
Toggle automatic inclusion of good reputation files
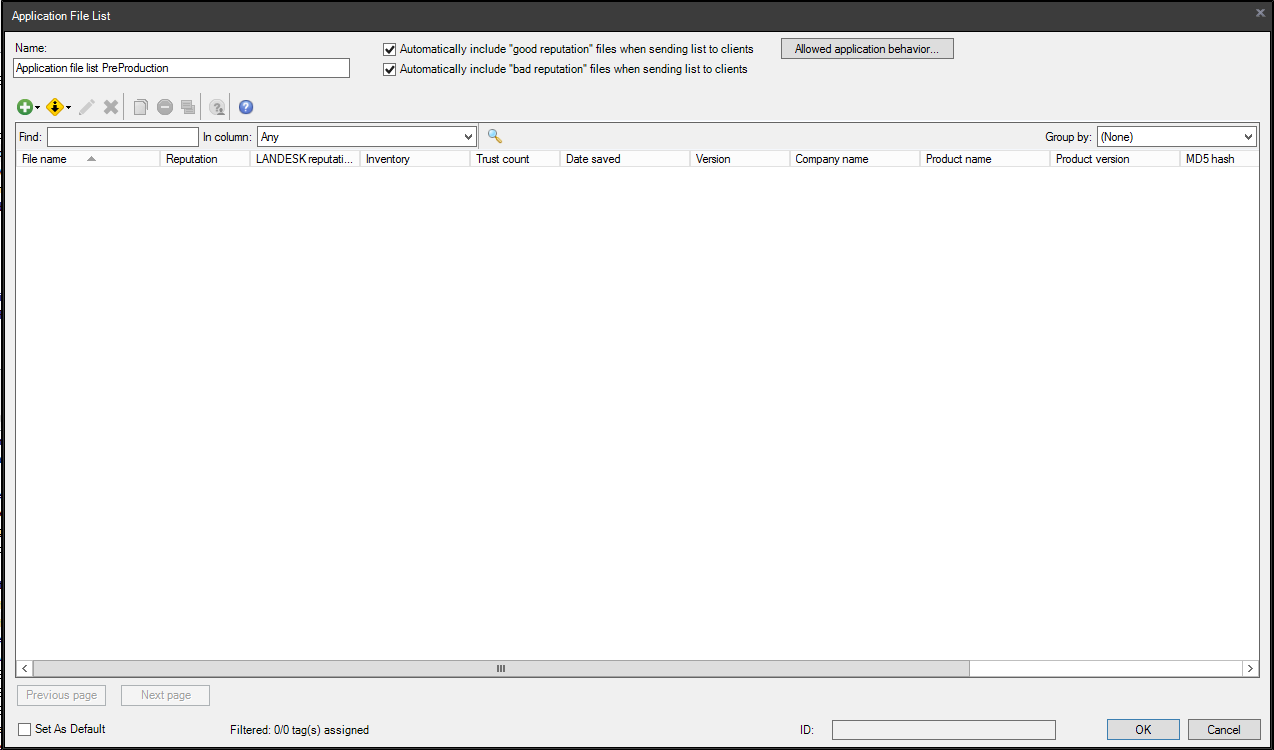389,48
